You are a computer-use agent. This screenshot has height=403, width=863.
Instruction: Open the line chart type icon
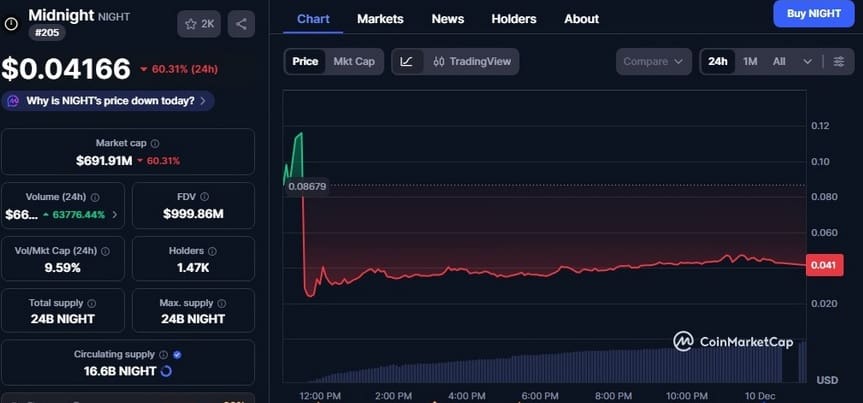click(x=406, y=62)
